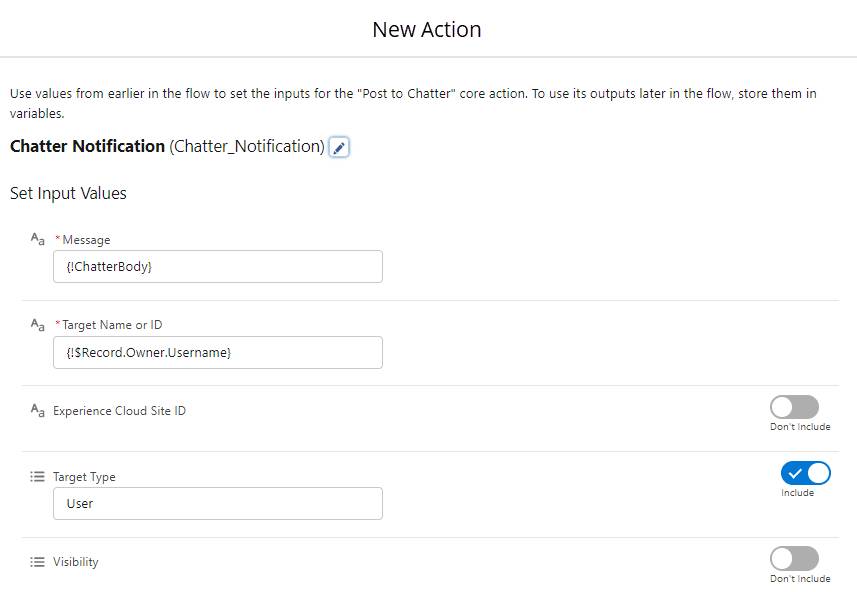Click the pencil icon to edit the action name

coord(338,146)
